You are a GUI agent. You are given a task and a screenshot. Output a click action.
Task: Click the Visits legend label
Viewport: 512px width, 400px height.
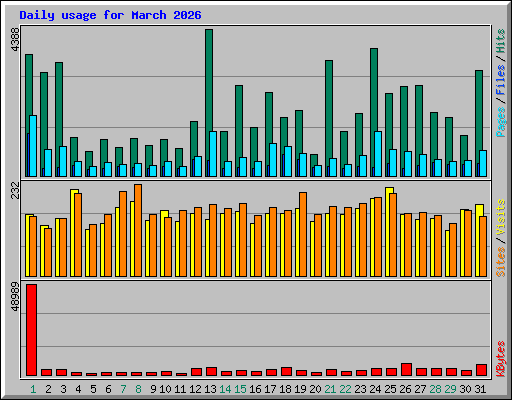(x=501, y=218)
